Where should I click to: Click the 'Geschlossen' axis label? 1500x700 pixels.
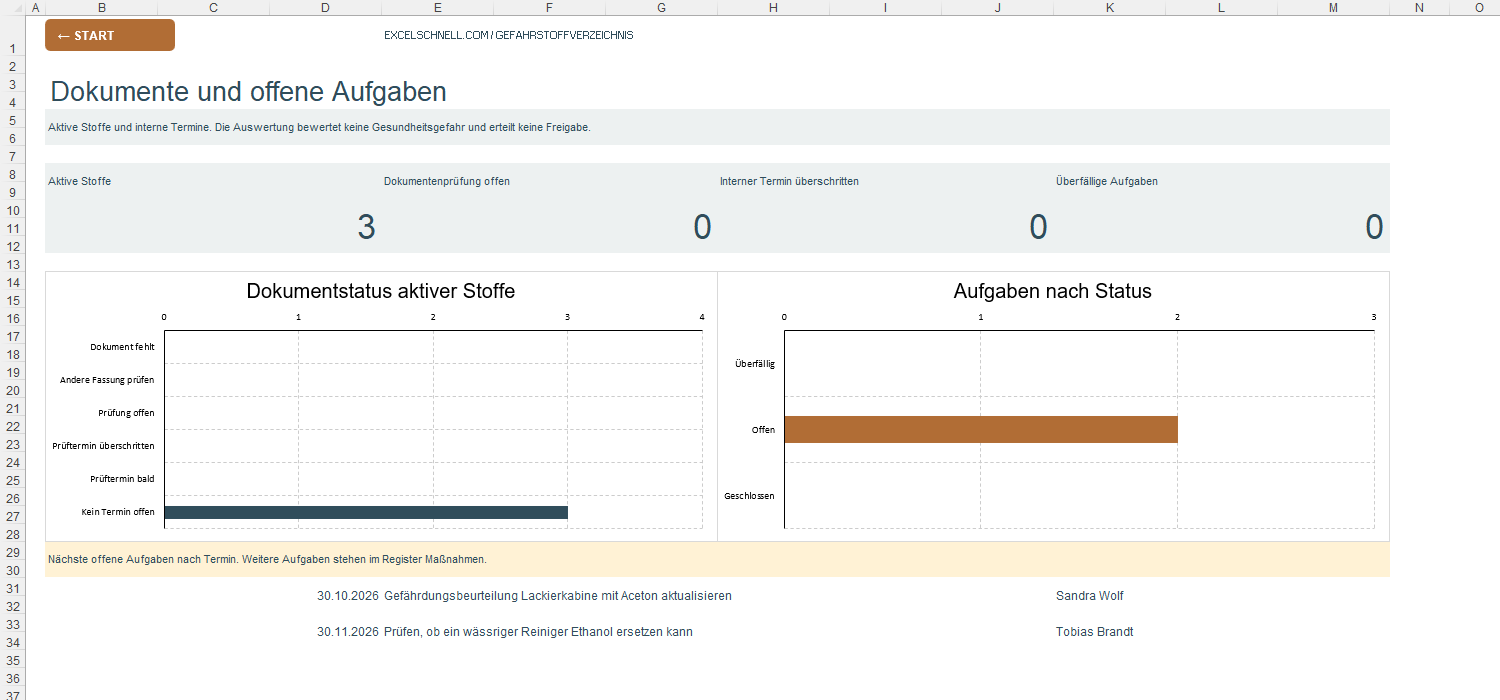pyautogui.click(x=749, y=496)
